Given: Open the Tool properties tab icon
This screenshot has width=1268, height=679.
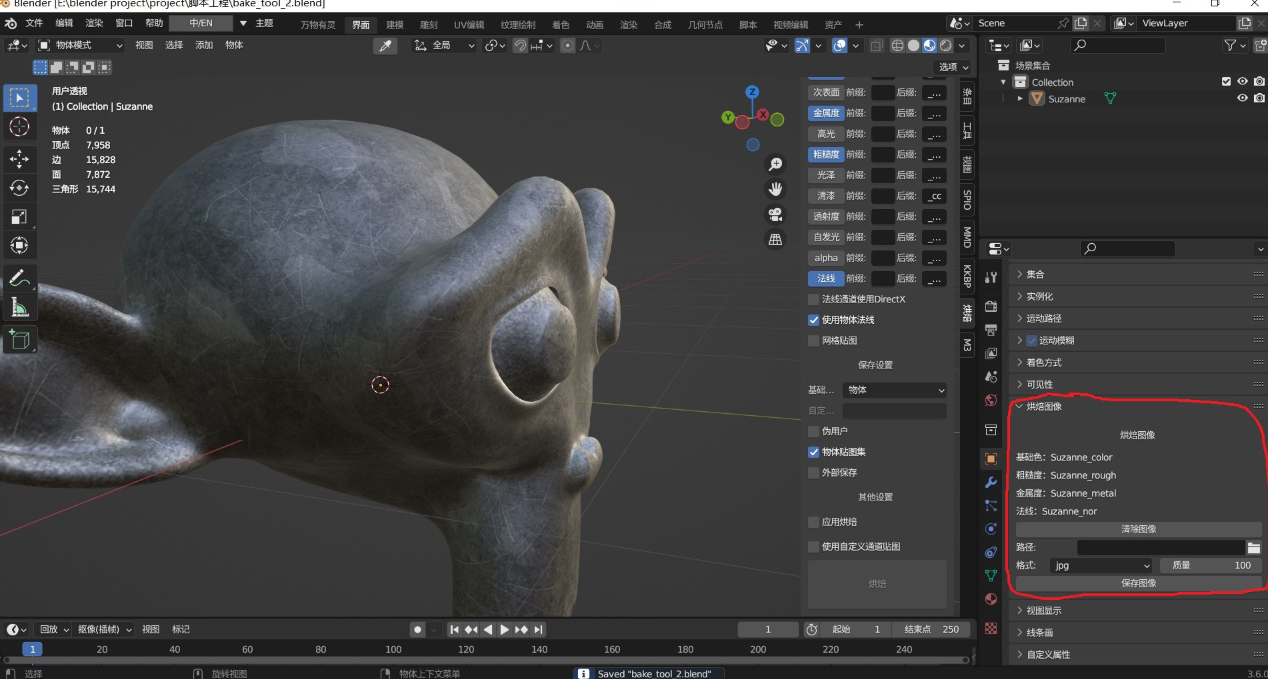Looking at the screenshot, I should pos(991,277).
